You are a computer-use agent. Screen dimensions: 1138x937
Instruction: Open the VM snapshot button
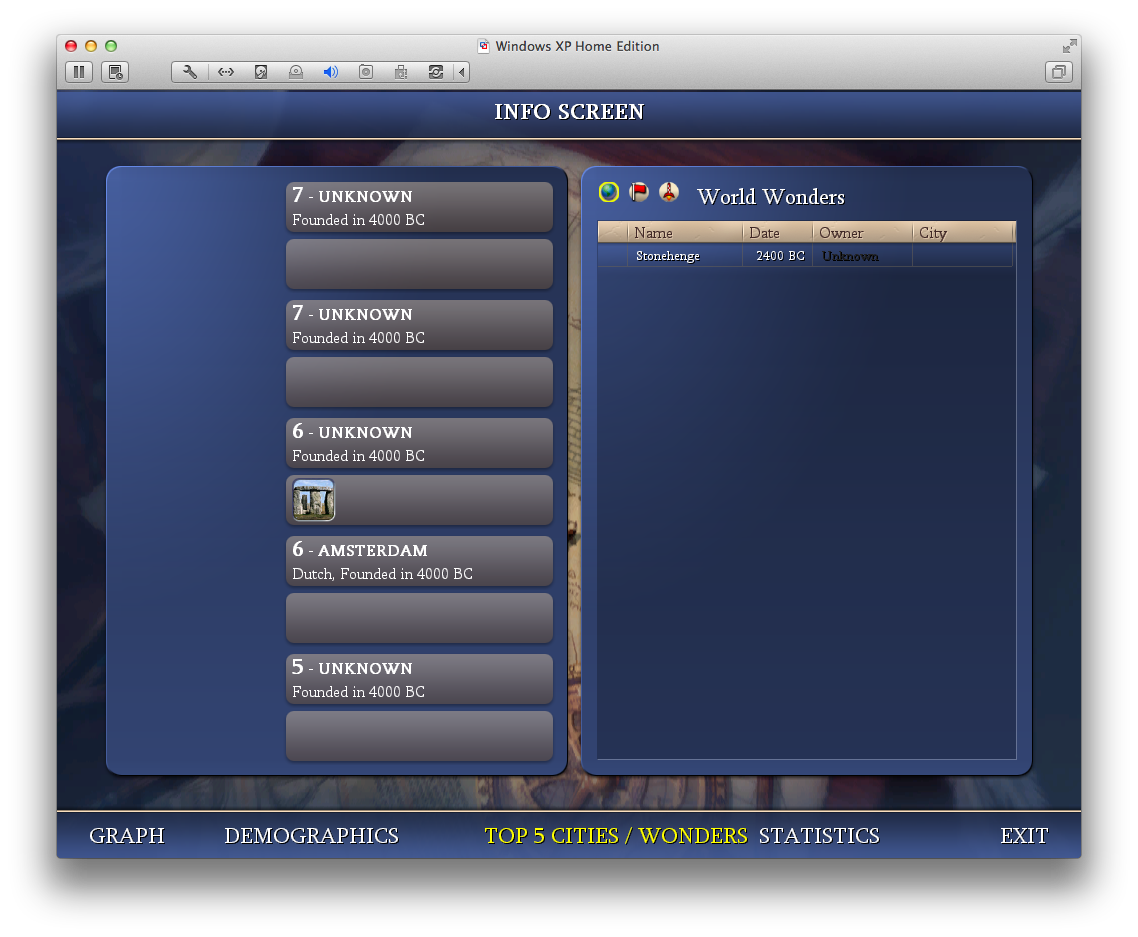[x=115, y=72]
